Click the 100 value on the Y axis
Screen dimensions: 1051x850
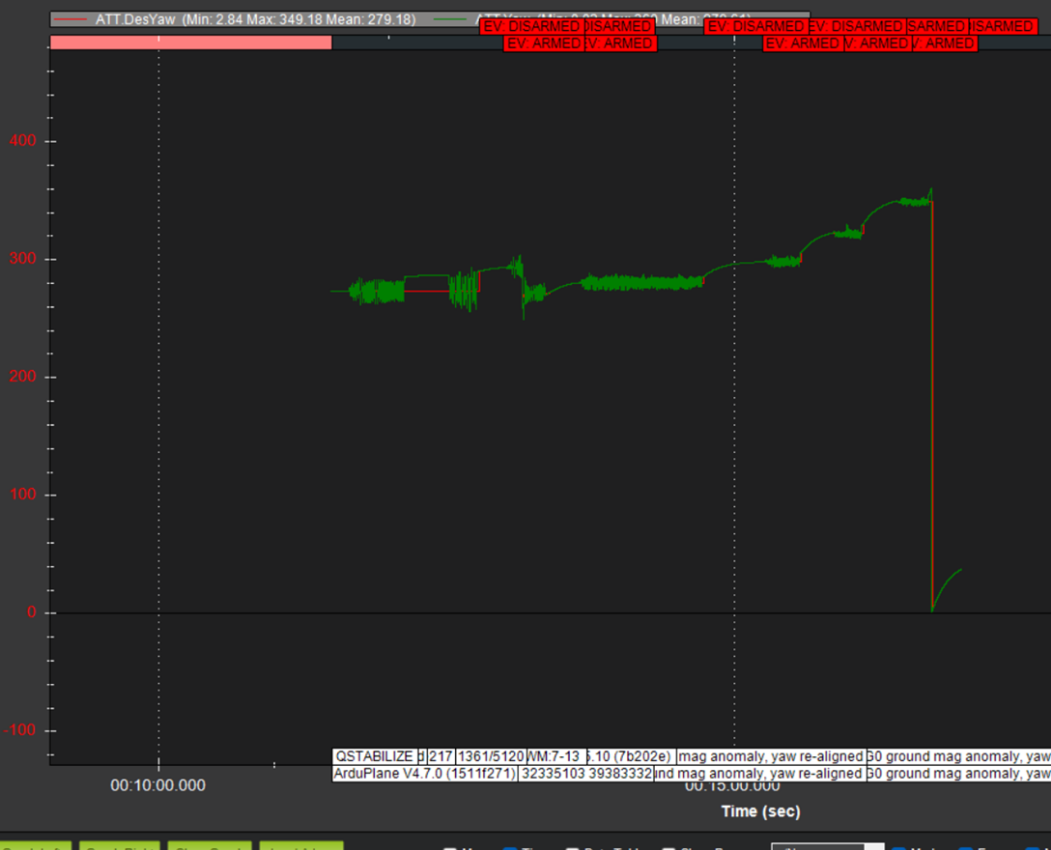23,495
